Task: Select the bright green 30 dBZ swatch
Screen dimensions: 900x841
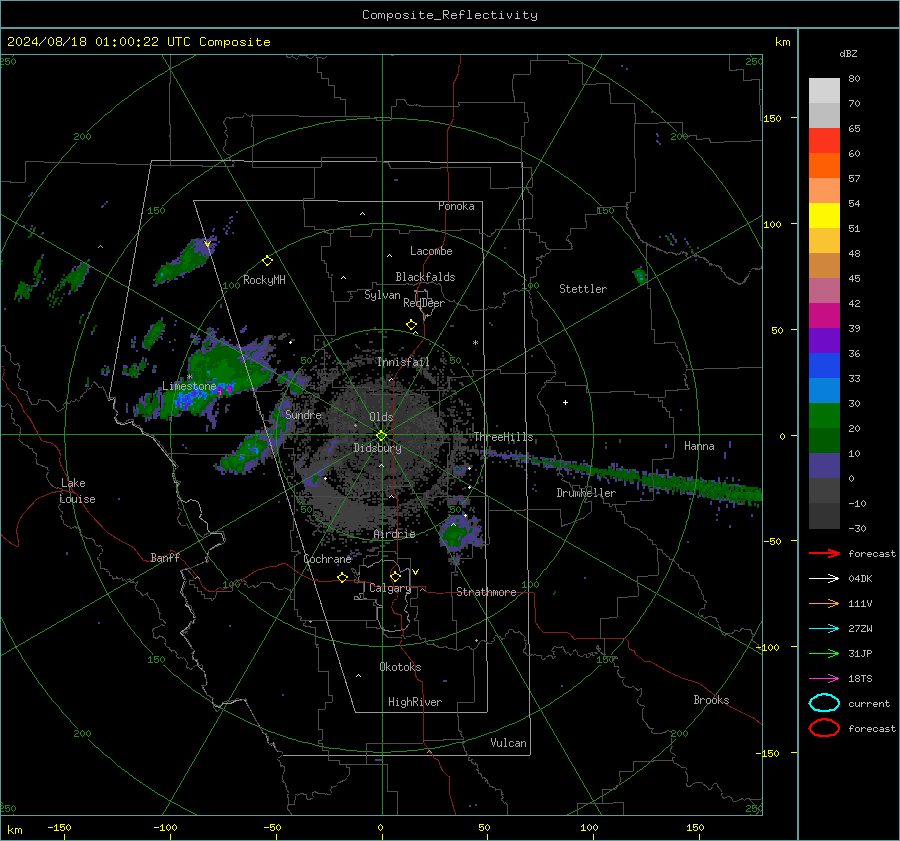Action: (824, 415)
